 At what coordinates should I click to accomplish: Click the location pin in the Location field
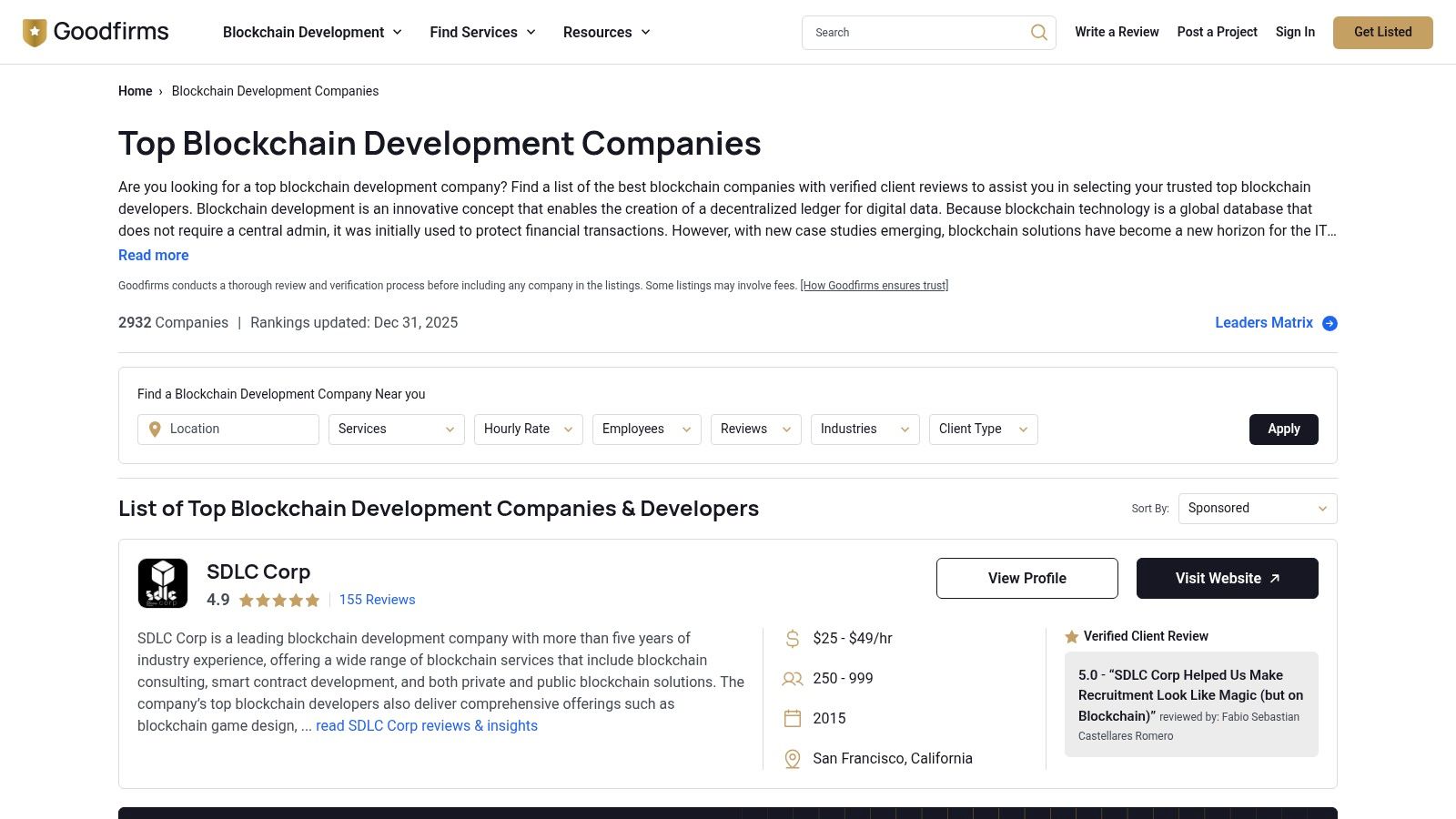(155, 430)
